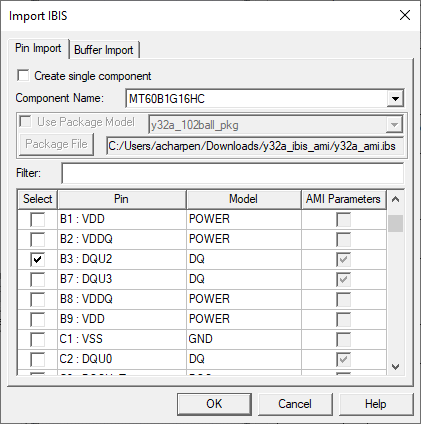
Task: Uncheck the Select box for B3 : DQU2
Action: tap(37, 259)
